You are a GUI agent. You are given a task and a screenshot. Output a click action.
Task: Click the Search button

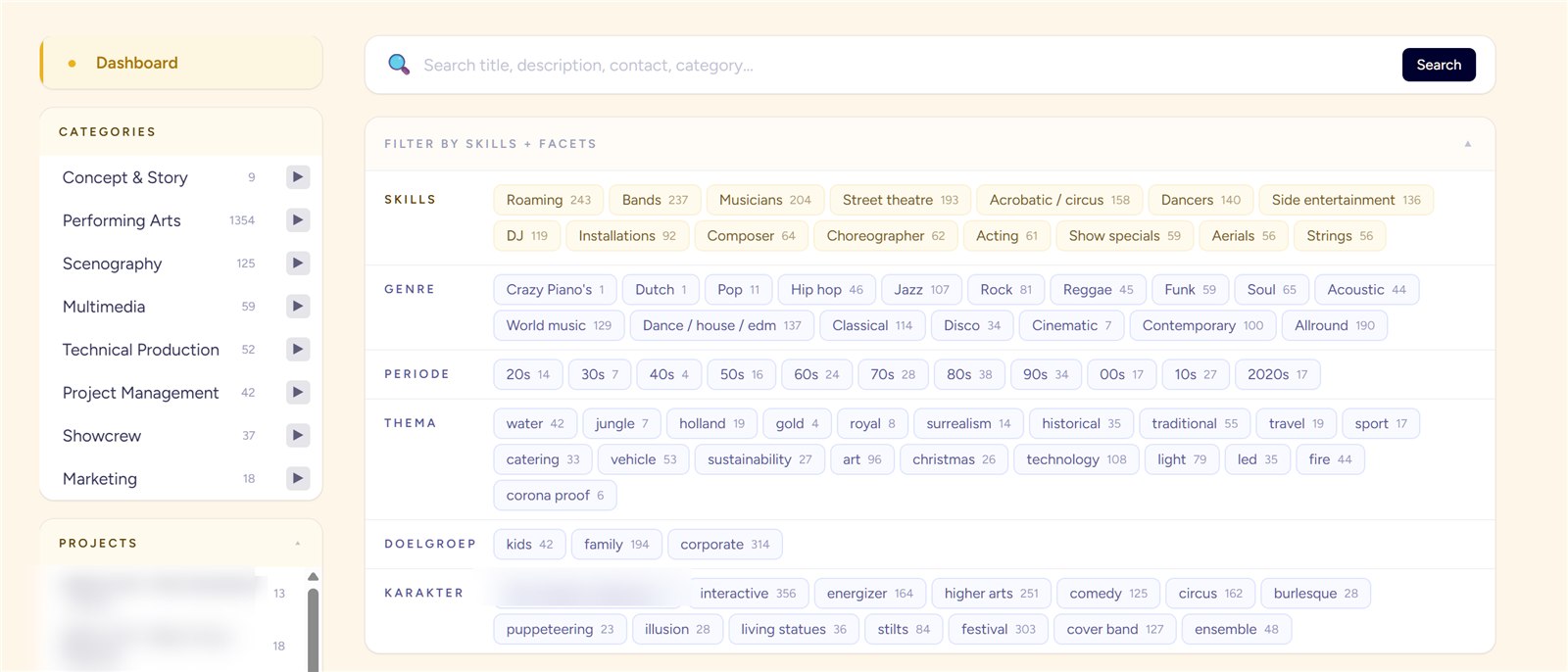click(x=1439, y=65)
